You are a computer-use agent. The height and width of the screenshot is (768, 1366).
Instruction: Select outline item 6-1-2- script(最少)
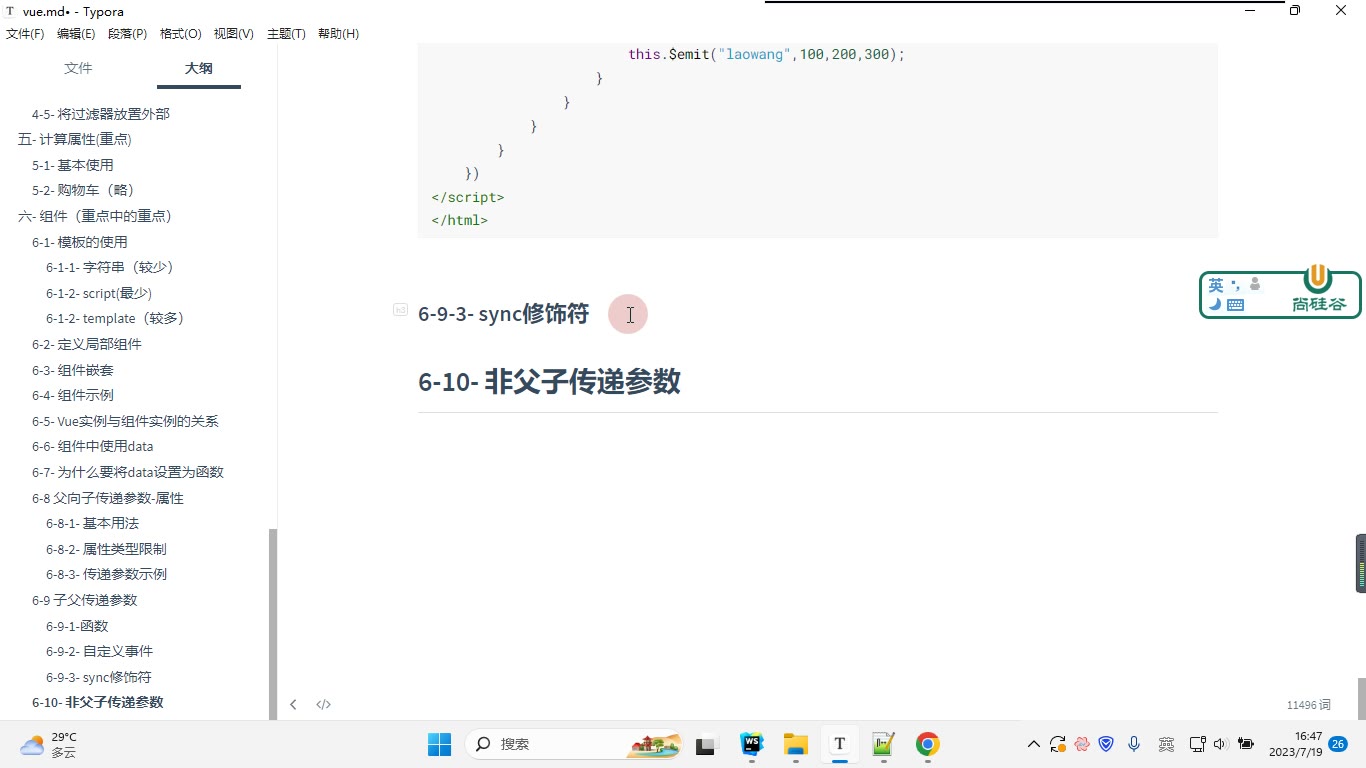pyautogui.click(x=99, y=293)
